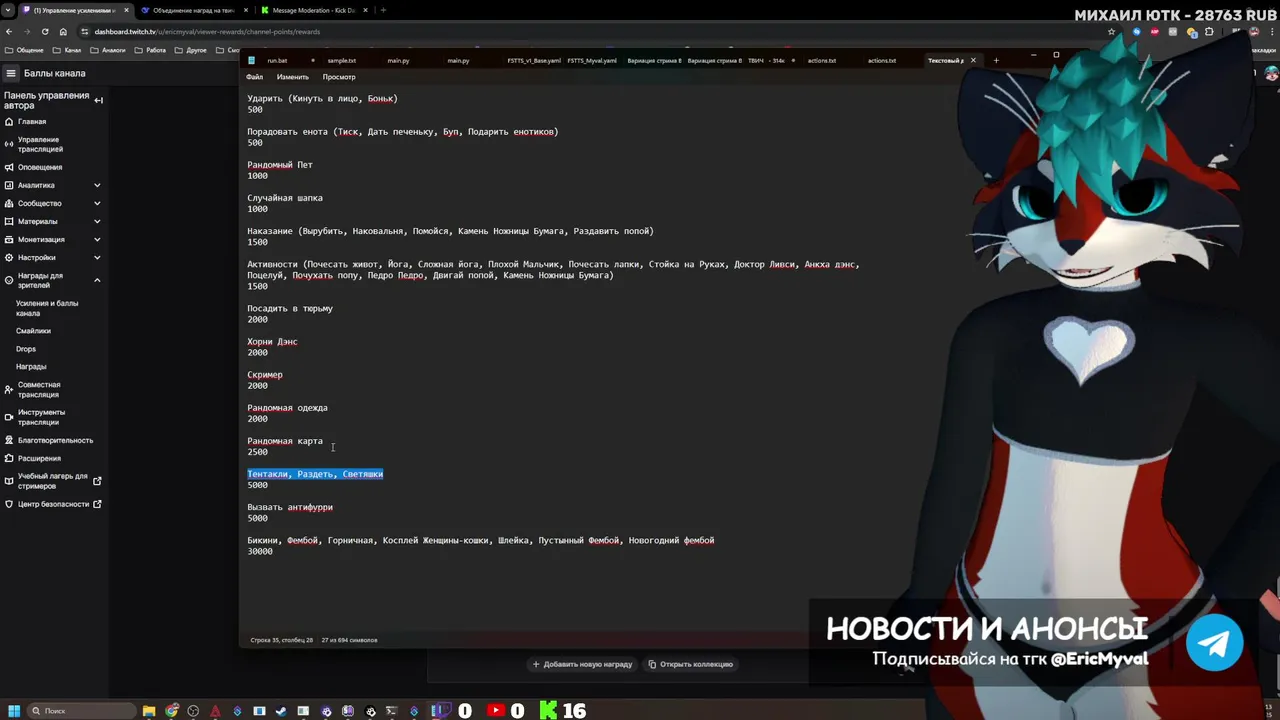Open Награды sidebar entry
The width and height of the screenshot is (1280, 720).
pyautogui.click(x=31, y=367)
